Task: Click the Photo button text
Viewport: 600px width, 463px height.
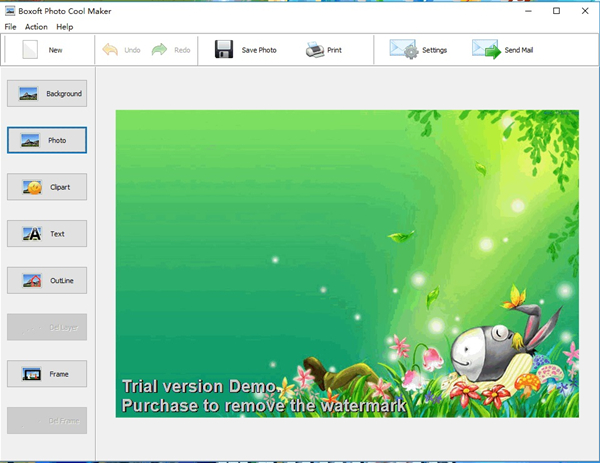Action: pyautogui.click(x=57, y=140)
